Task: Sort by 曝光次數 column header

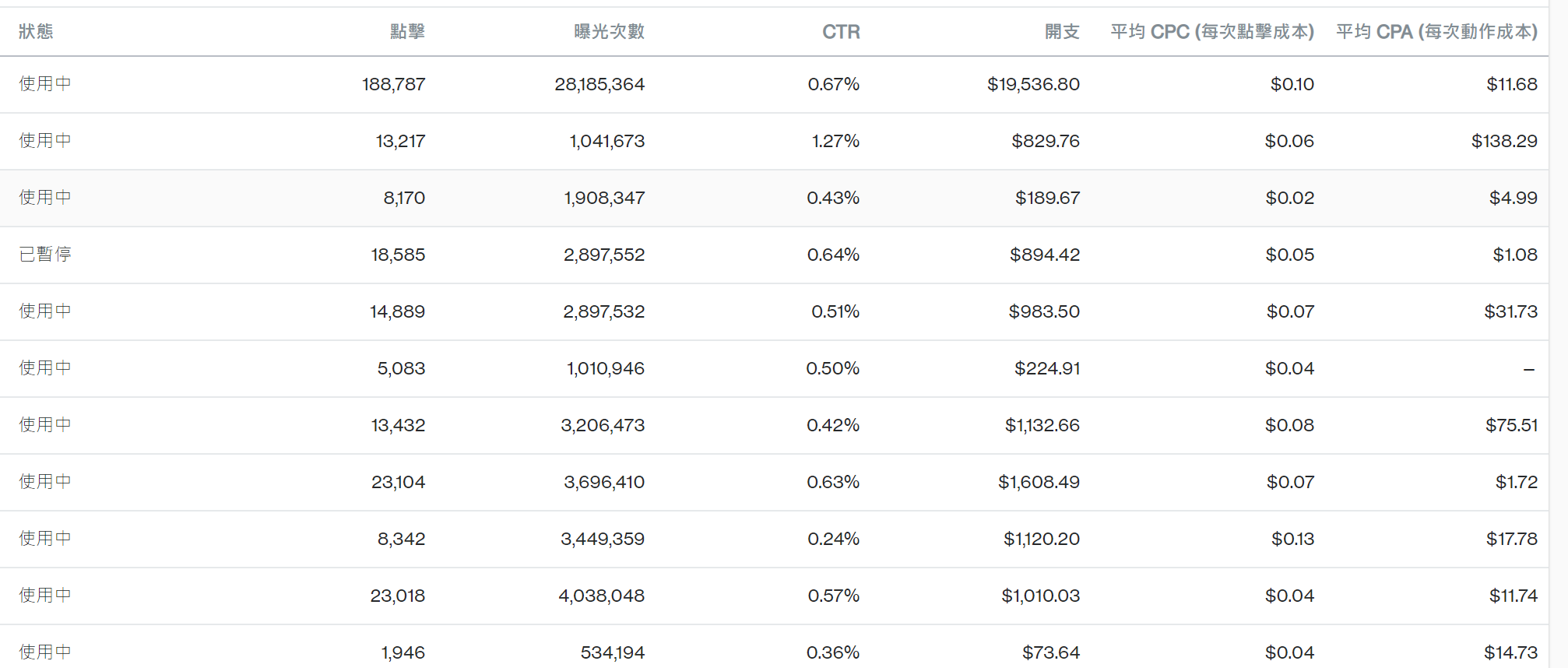Action: [x=609, y=31]
